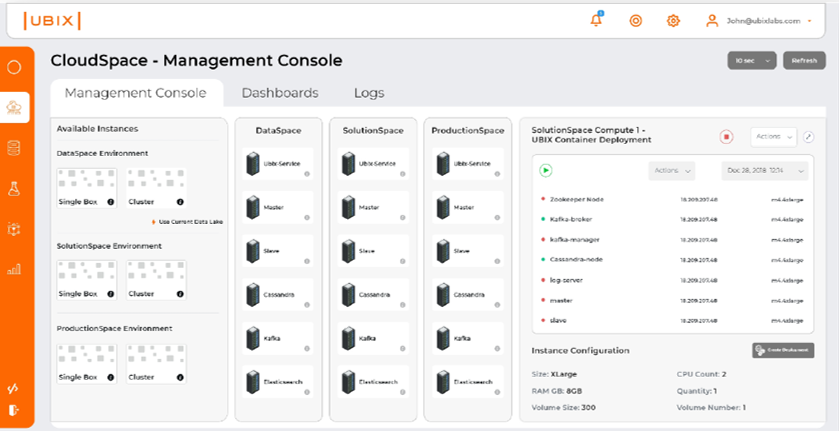Image resolution: width=839 pixels, height=431 pixels.
Task: Select the Cassandra-node row
Action: [673, 260]
